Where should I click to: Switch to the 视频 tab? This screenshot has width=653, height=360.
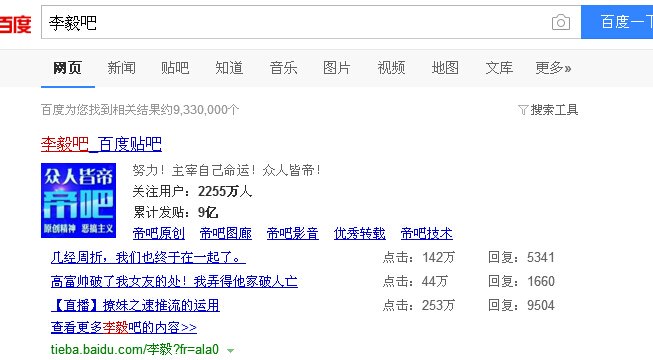coord(391,68)
